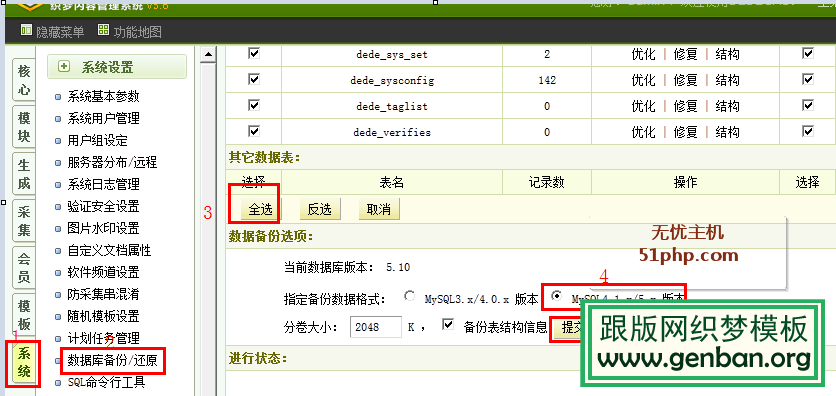Click dede_taglist table name cell

pos(392,106)
